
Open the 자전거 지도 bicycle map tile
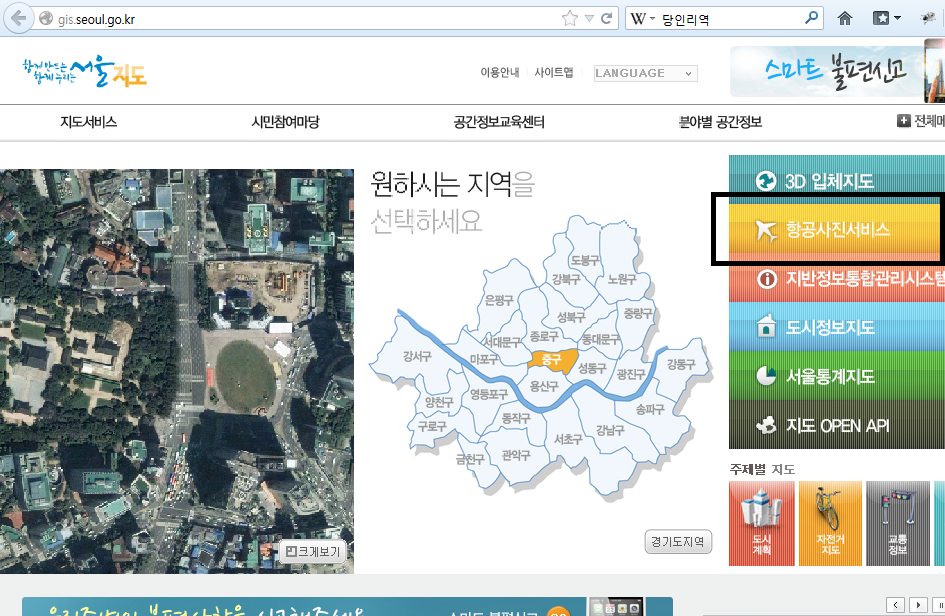point(829,522)
